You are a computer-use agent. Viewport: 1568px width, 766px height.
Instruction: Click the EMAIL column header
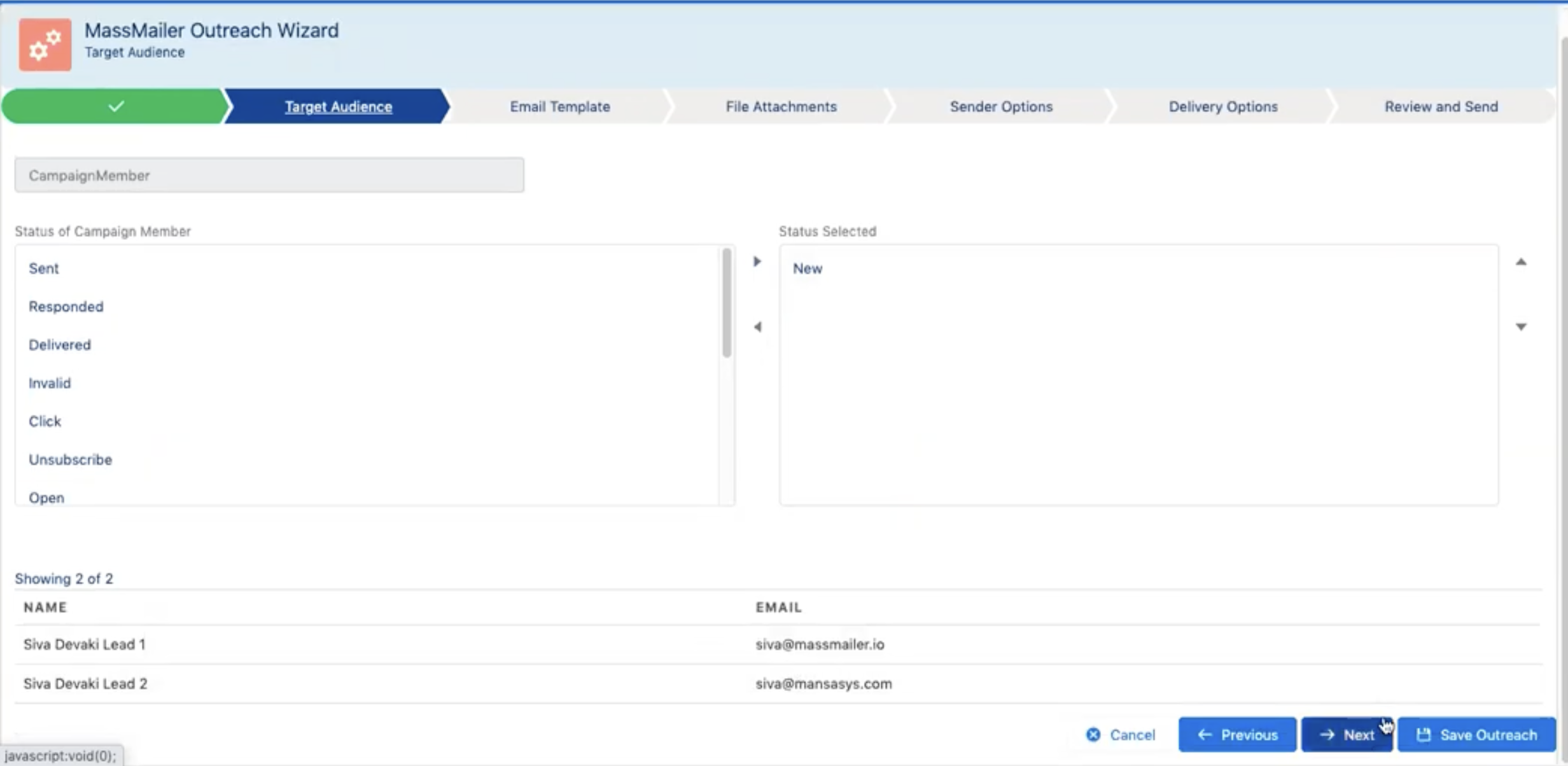coord(778,608)
